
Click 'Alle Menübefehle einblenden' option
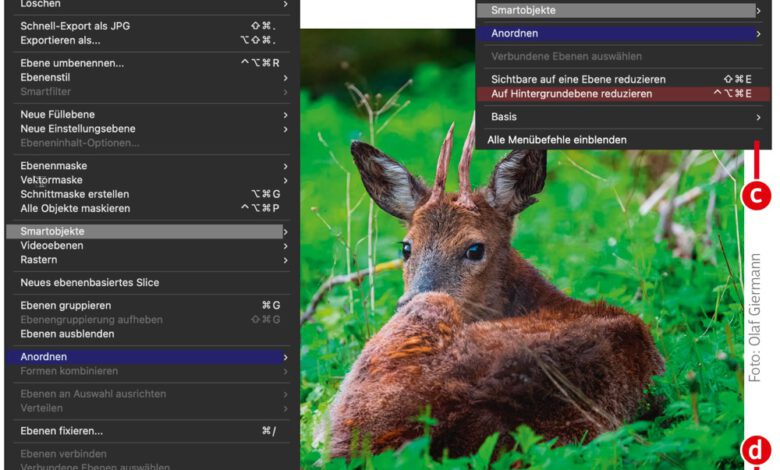click(x=557, y=140)
